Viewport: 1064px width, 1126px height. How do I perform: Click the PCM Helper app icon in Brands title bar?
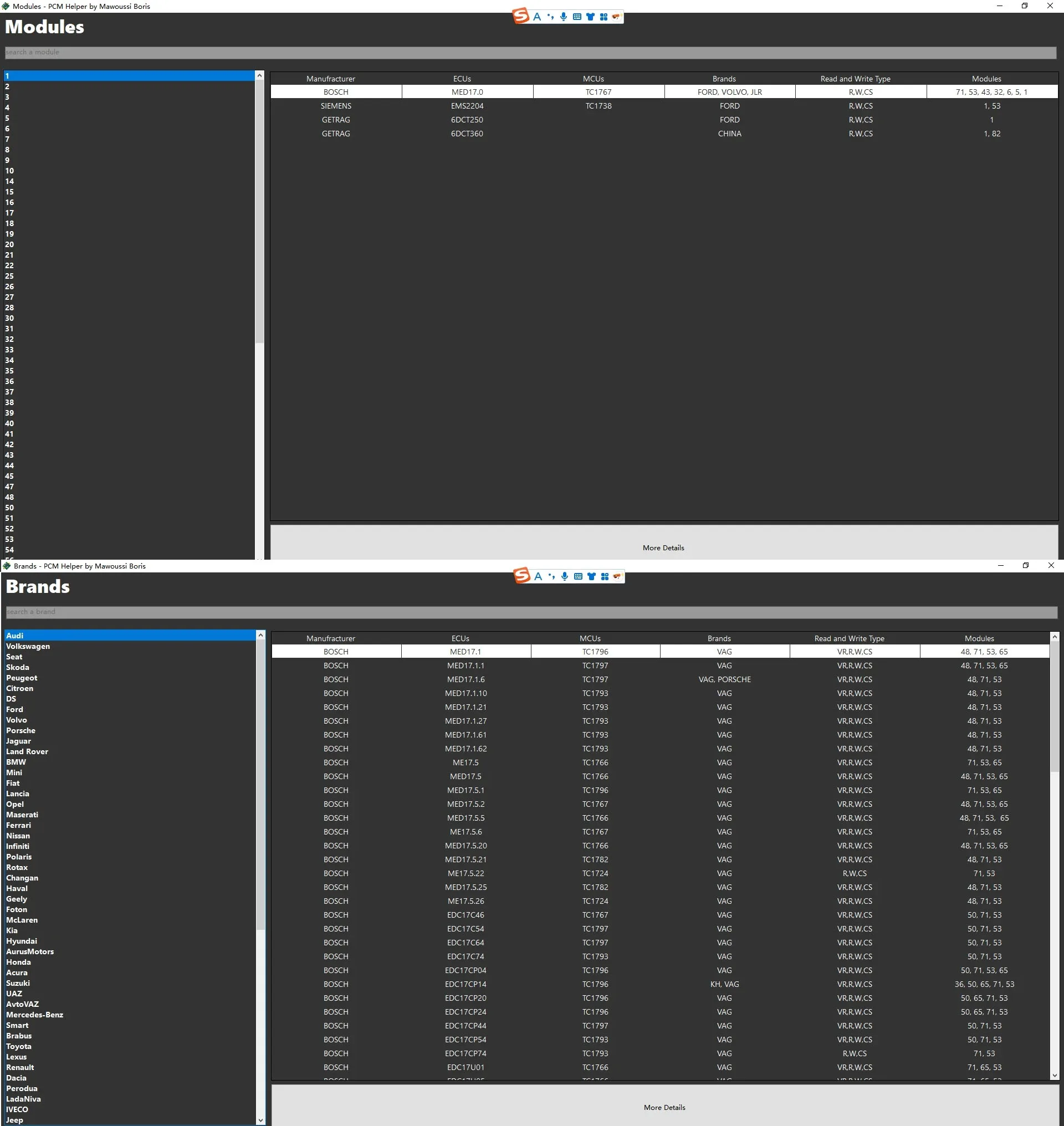pyautogui.click(x=7, y=566)
